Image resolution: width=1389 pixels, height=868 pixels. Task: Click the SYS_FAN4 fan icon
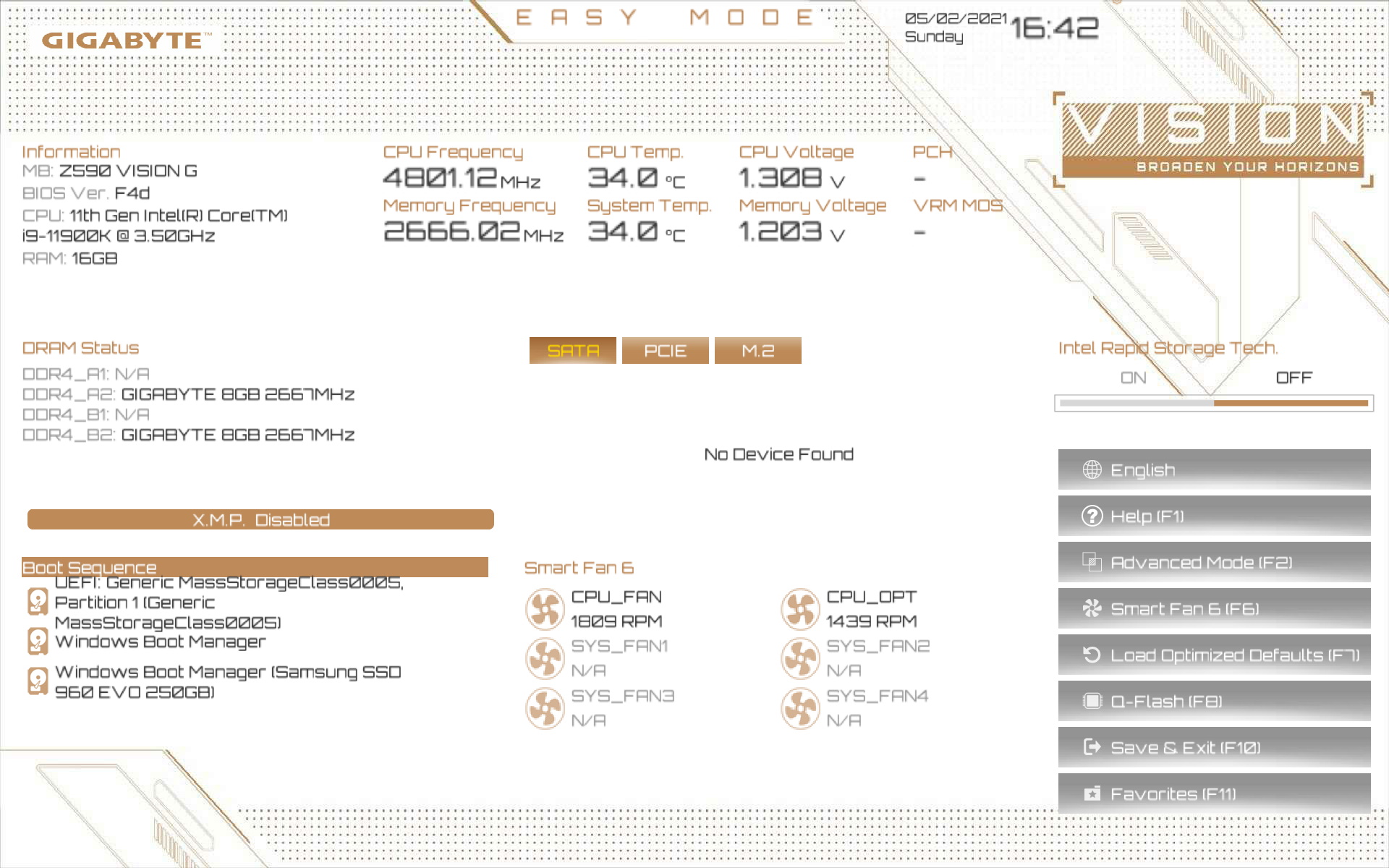tap(800, 708)
